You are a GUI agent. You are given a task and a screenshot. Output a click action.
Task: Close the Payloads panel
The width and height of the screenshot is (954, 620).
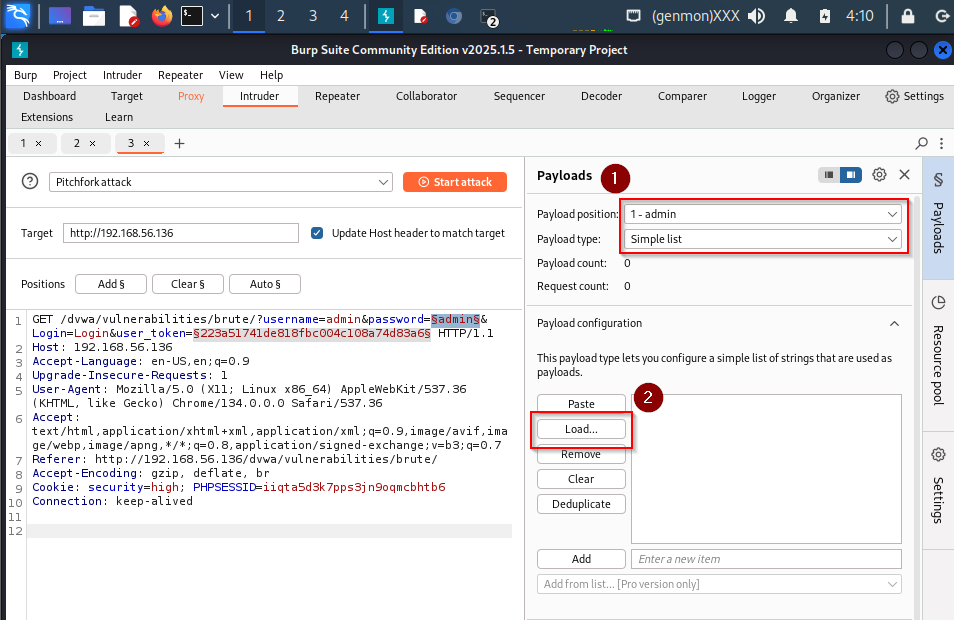click(x=904, y=175)
